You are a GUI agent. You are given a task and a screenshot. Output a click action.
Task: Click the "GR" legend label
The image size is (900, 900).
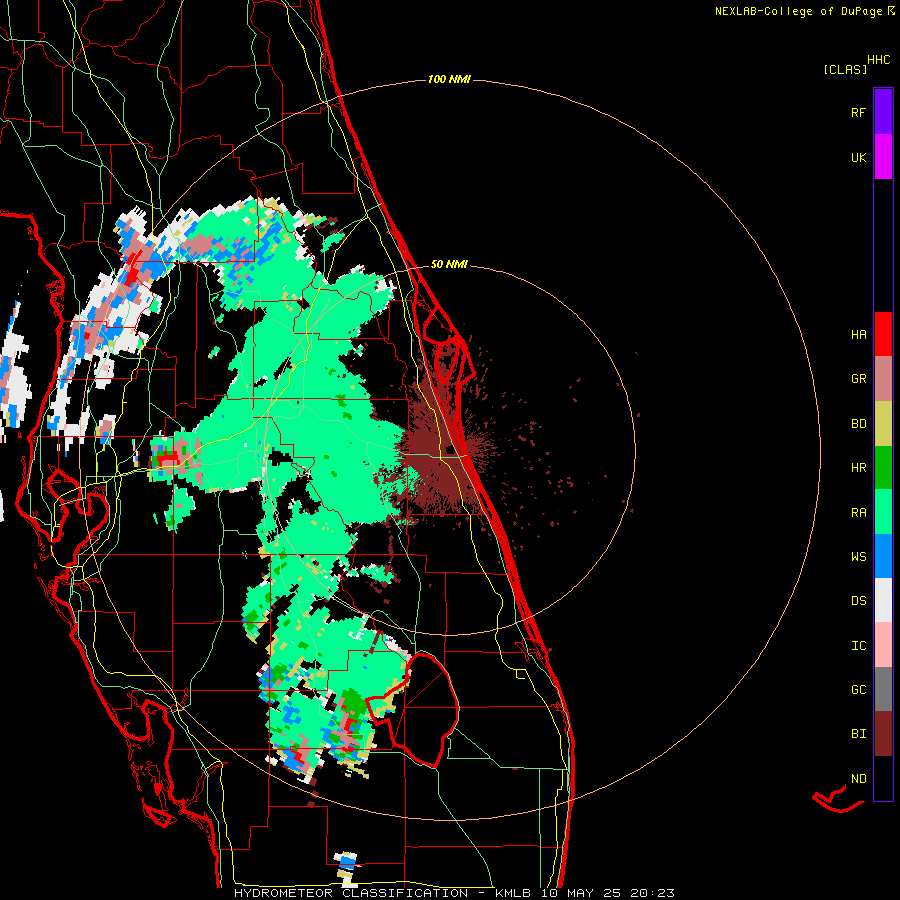(x=858, y=379)
